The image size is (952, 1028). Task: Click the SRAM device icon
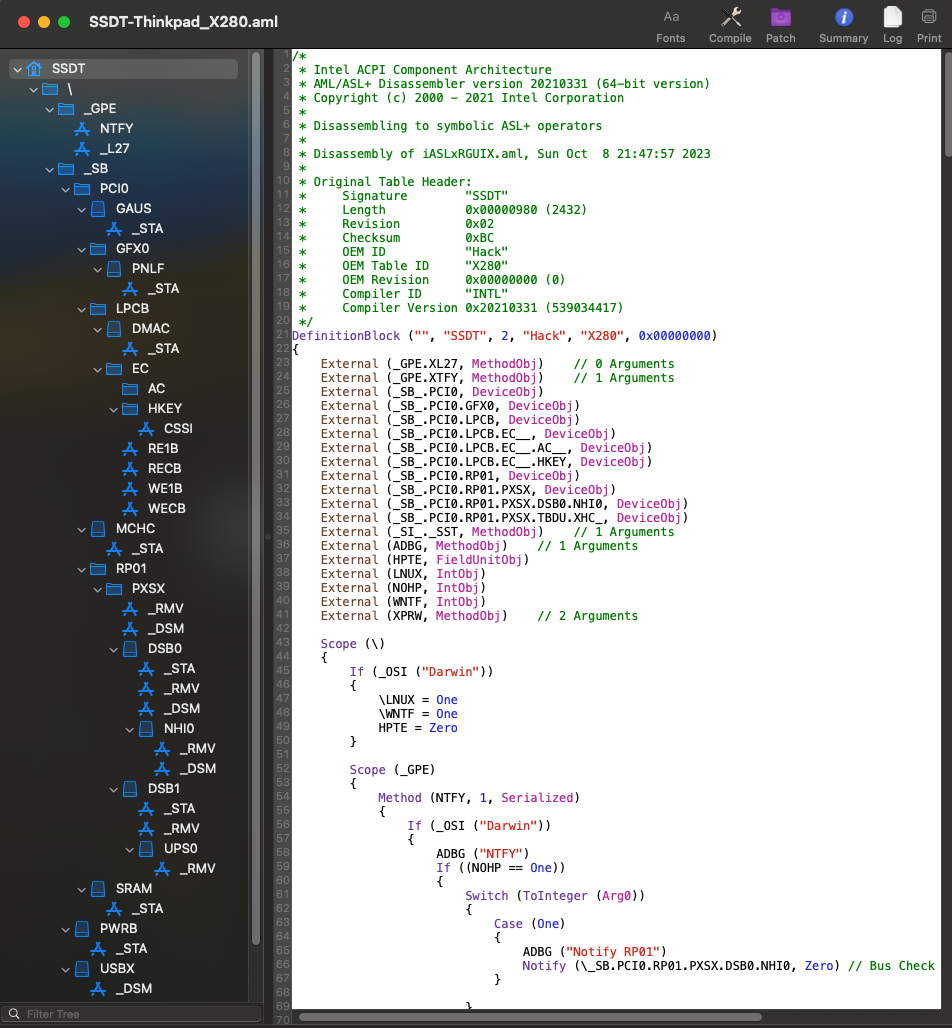pyautogui.click(x=98, y=888)
